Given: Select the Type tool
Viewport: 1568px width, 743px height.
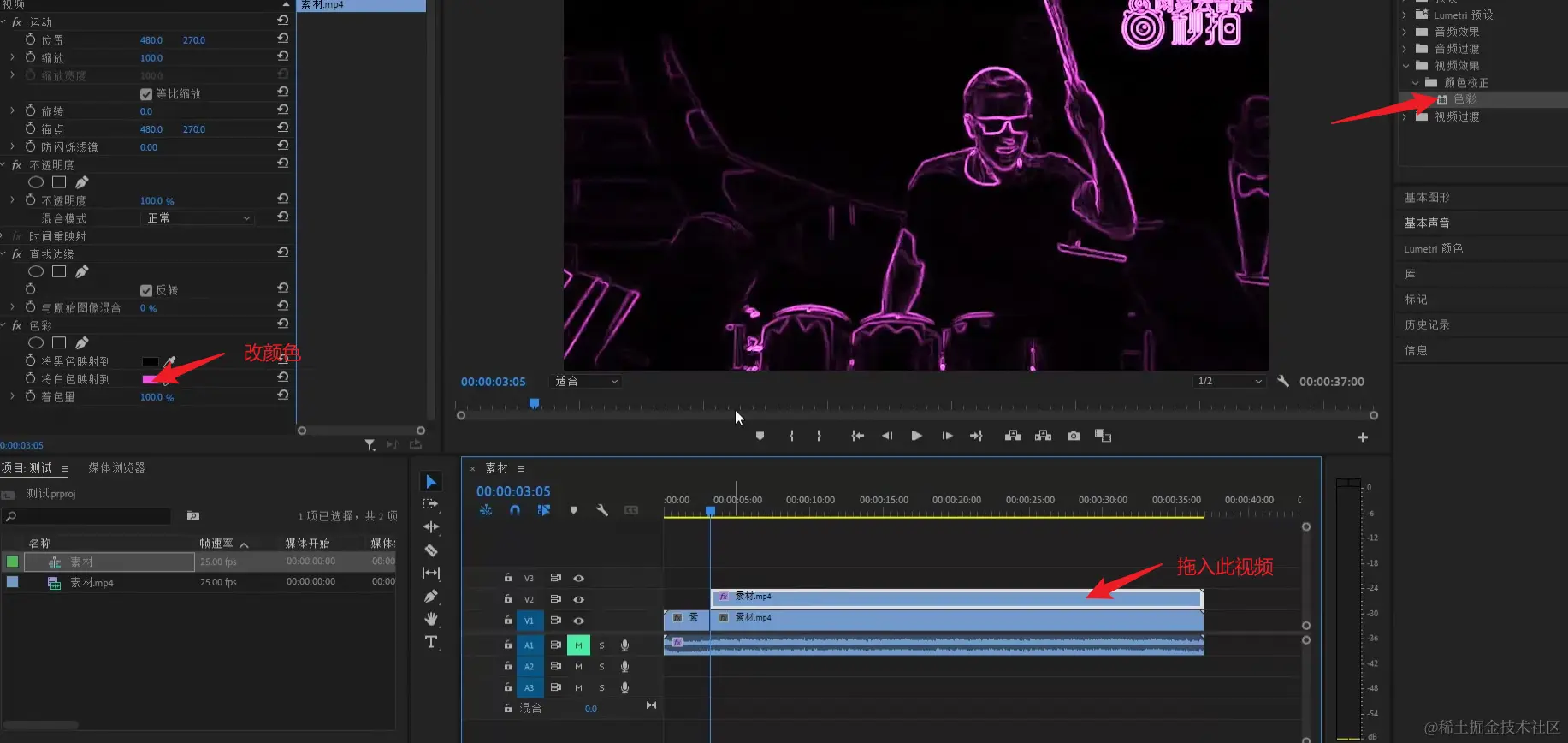Looking at the screenshot, I should 431,642.
